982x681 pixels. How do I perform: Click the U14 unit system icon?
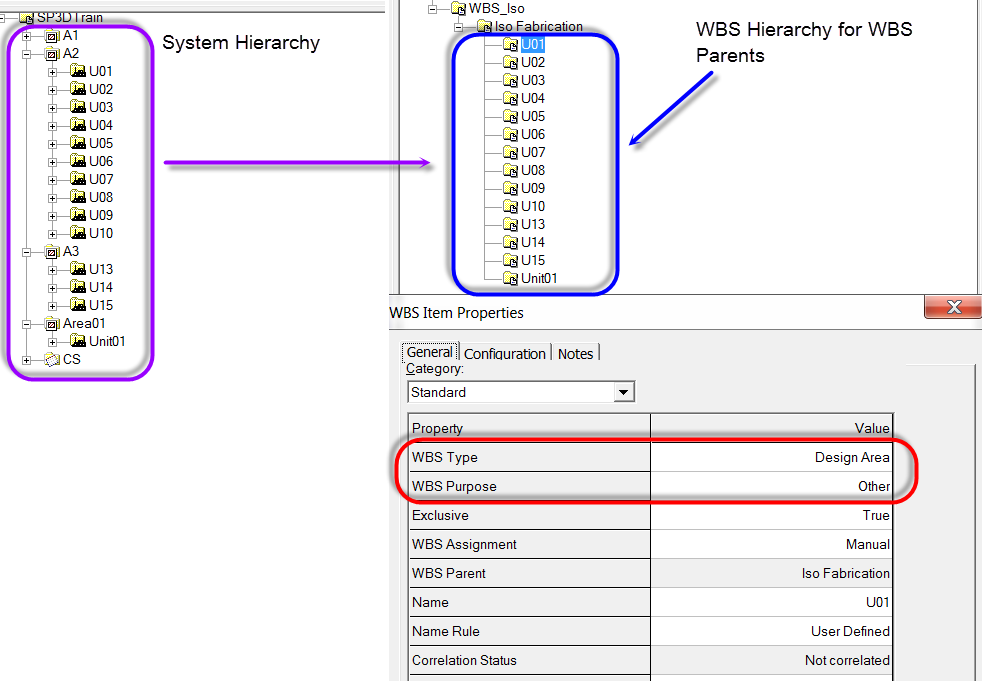pos(78,287)
